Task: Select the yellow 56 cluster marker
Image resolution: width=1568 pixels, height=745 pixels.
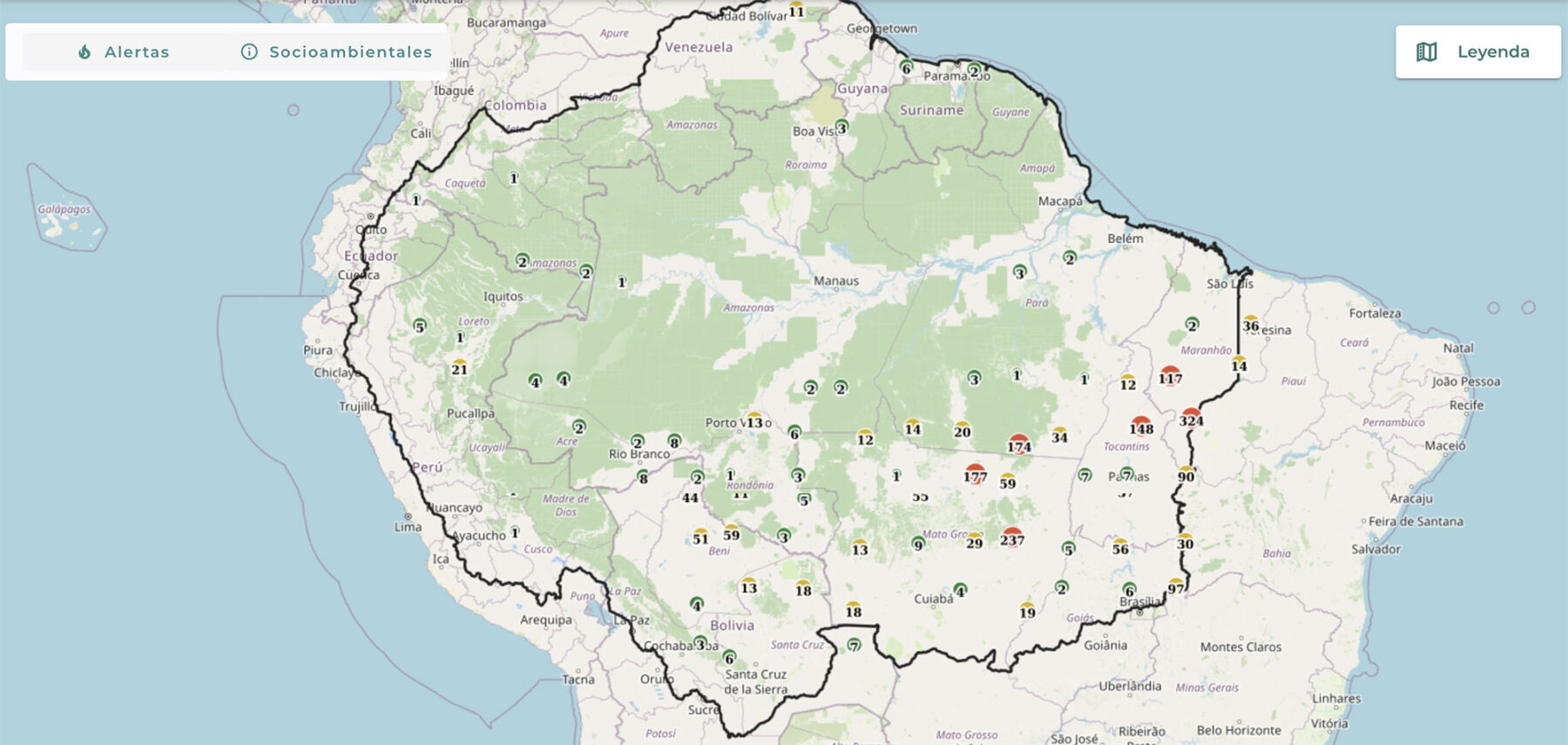Action: point(1120,546)
